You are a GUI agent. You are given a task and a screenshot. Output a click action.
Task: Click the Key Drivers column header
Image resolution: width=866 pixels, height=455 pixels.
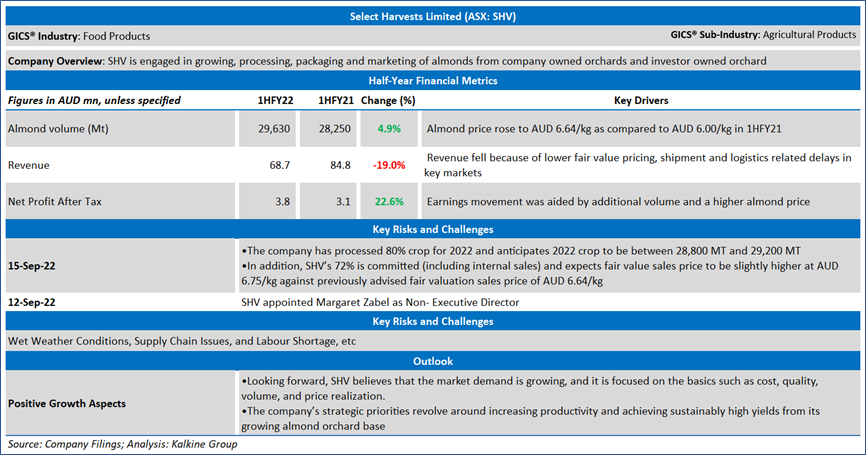pyautogui.click(x=641, y=100)
